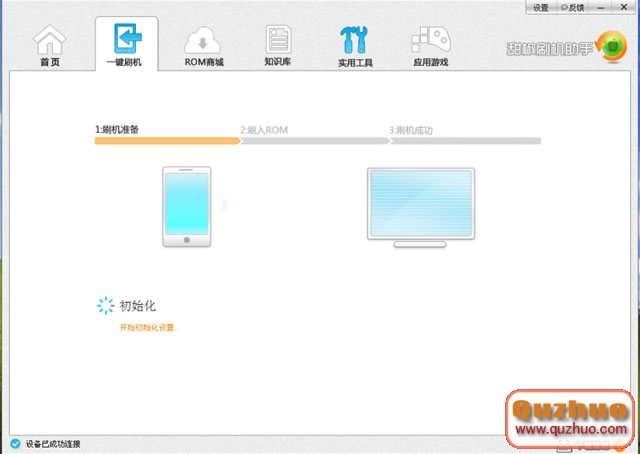Close the flashing assistant window
640x454 pixels.
click(624, 7)
